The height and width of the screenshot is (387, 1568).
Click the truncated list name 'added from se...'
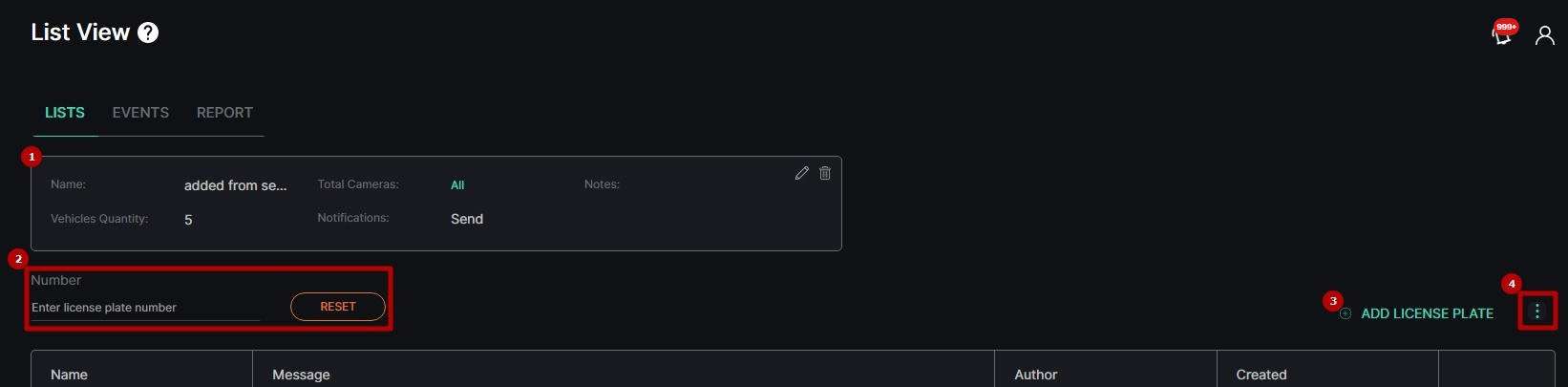point(235,185)
